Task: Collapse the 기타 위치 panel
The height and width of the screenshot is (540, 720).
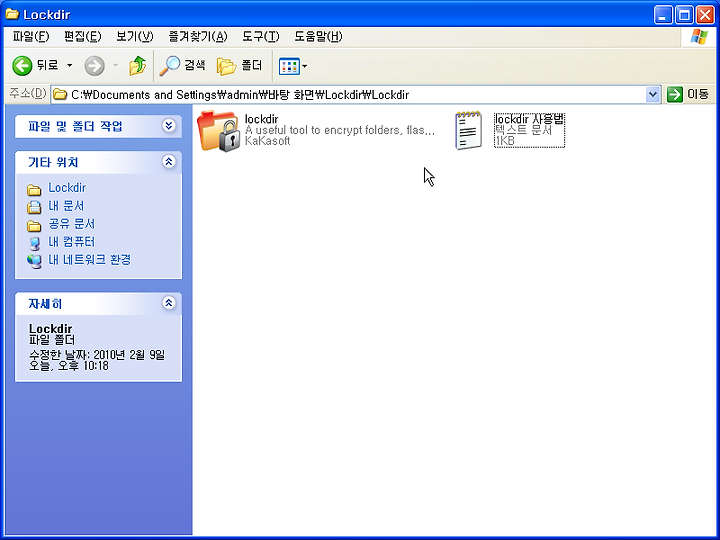Action: [x=169, y=162]
